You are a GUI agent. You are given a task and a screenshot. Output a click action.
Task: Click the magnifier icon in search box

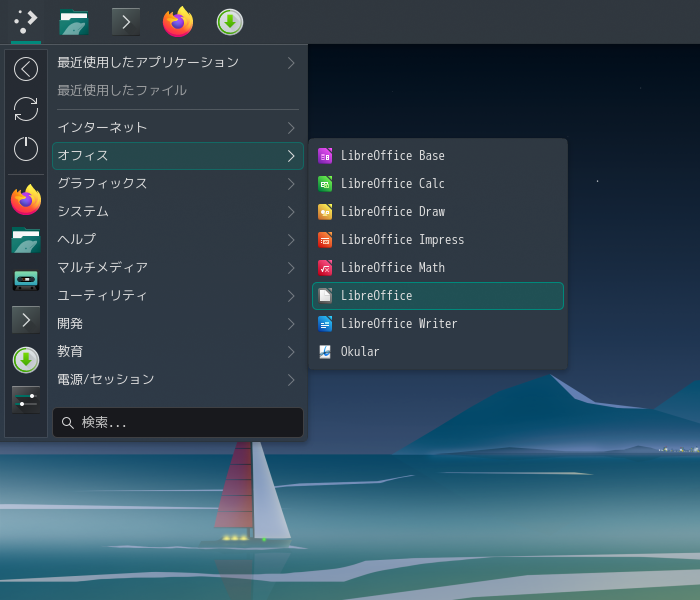[x=67, y=422]
